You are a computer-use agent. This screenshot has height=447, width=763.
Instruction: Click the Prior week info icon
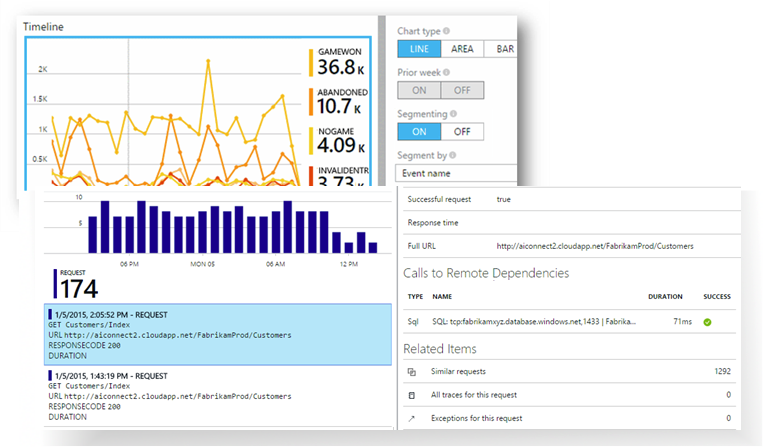coord(446,72)
